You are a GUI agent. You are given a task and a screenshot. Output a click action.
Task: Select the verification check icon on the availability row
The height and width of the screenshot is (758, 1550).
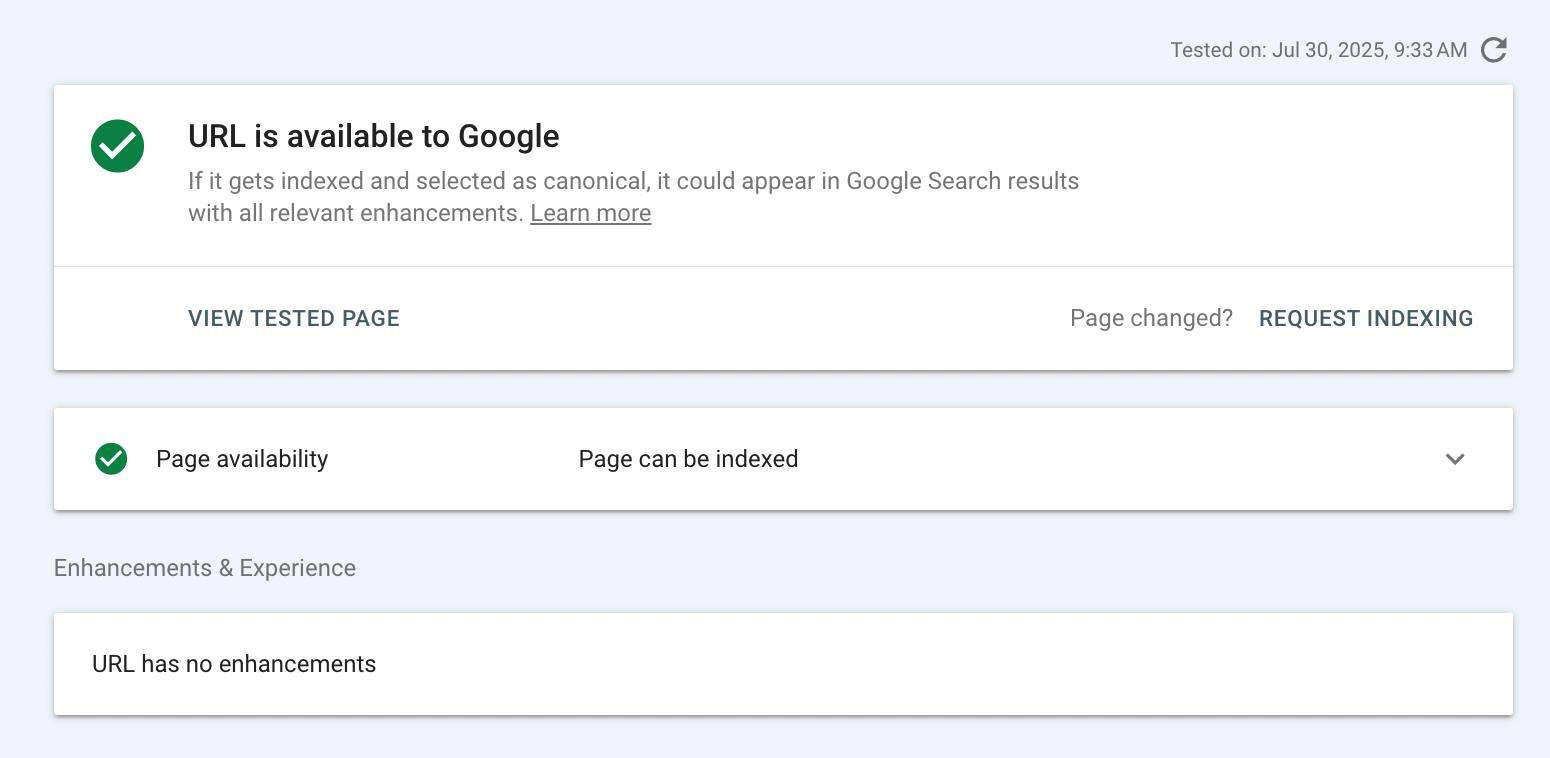click(110, 459)
